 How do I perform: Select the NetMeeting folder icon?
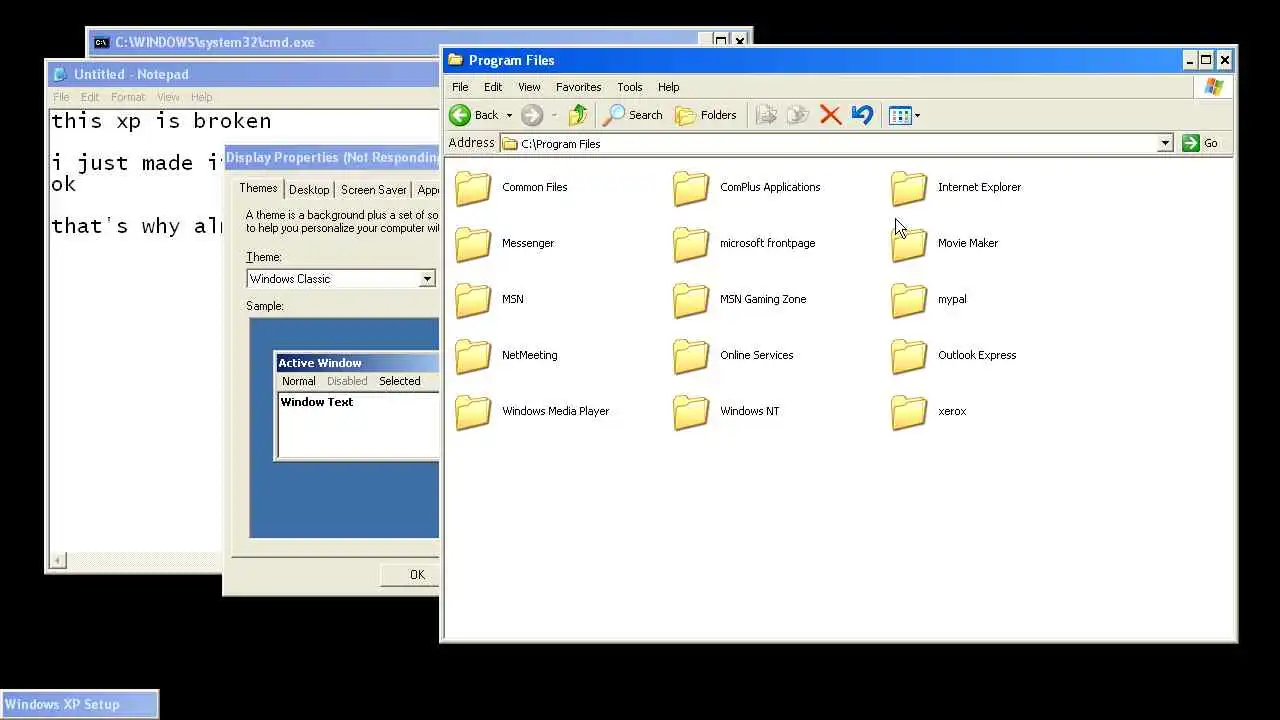(x=473, y=355)
